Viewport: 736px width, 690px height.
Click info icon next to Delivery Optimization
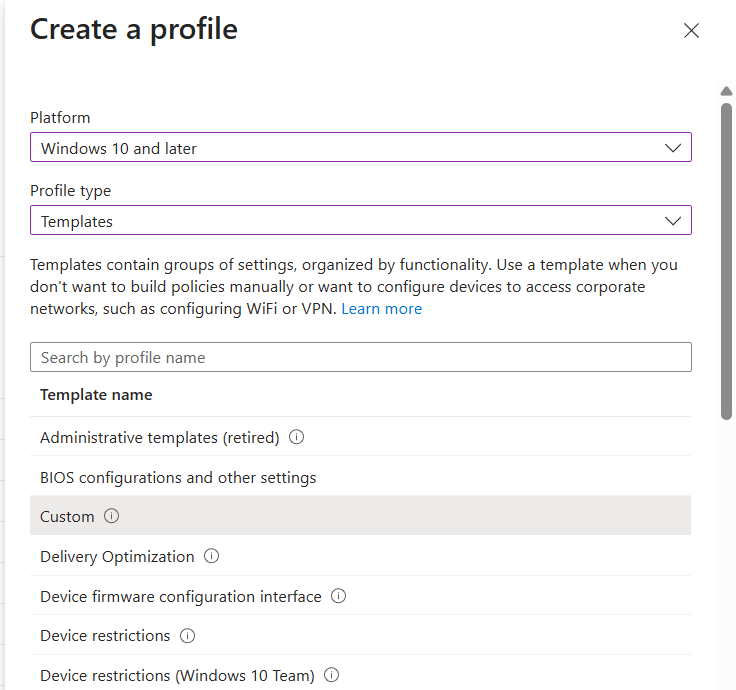(211, 556)
